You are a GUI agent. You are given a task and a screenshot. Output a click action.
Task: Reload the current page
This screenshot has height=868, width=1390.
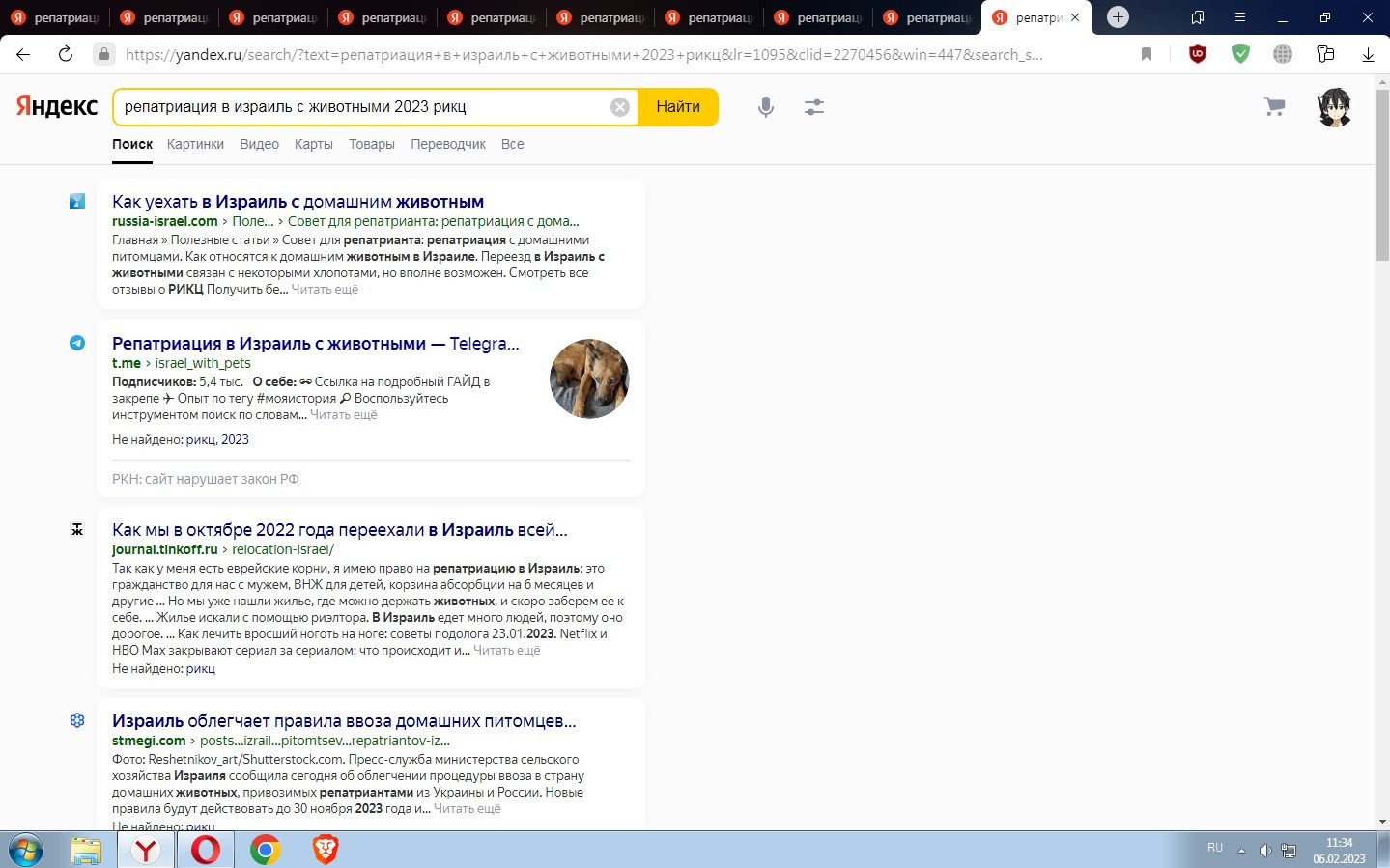coord(66,54)
